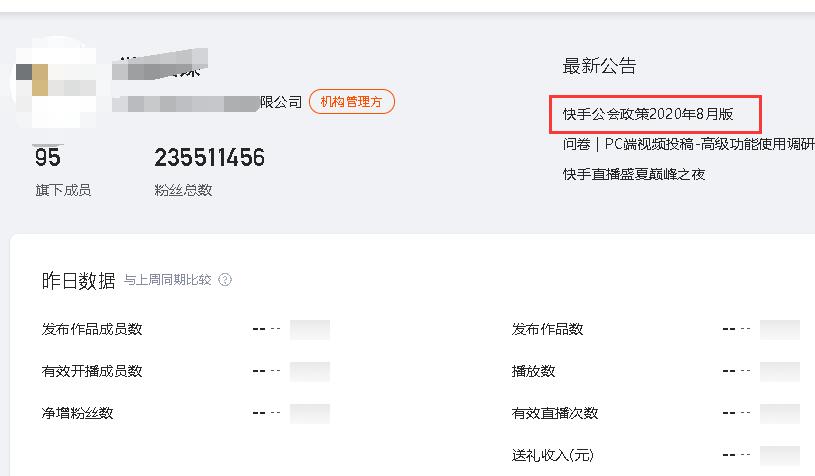Click the 与上周同期比较 text
Viewport: 815px width, 476px height.
point(167,281)
